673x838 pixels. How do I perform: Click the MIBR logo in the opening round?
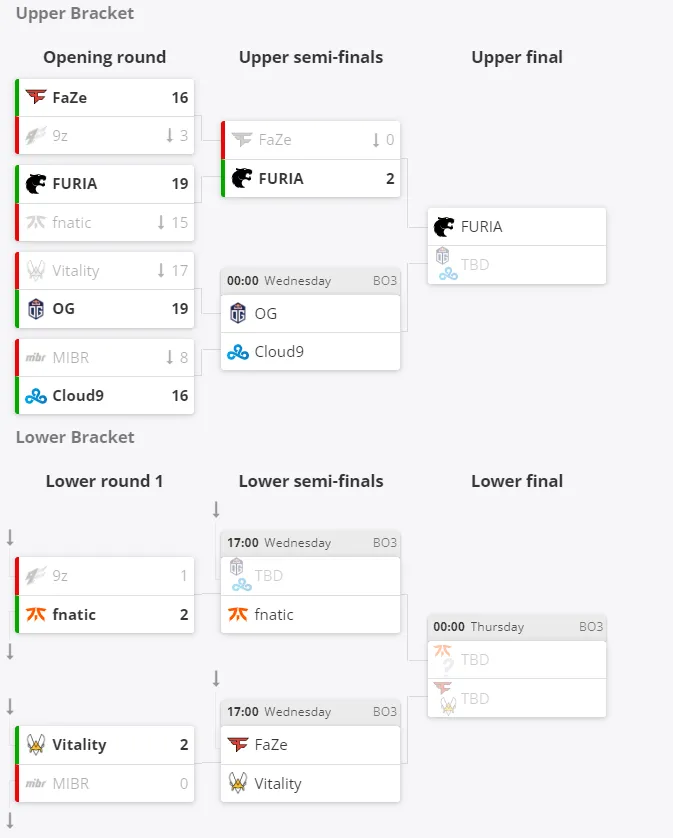click(x=36, y=357)
